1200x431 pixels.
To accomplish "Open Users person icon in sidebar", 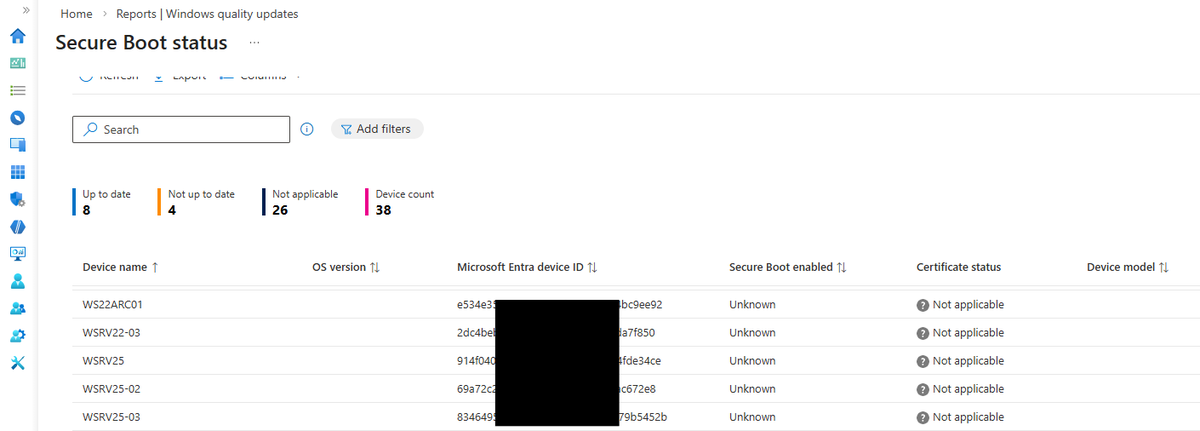I will [17, 281].
